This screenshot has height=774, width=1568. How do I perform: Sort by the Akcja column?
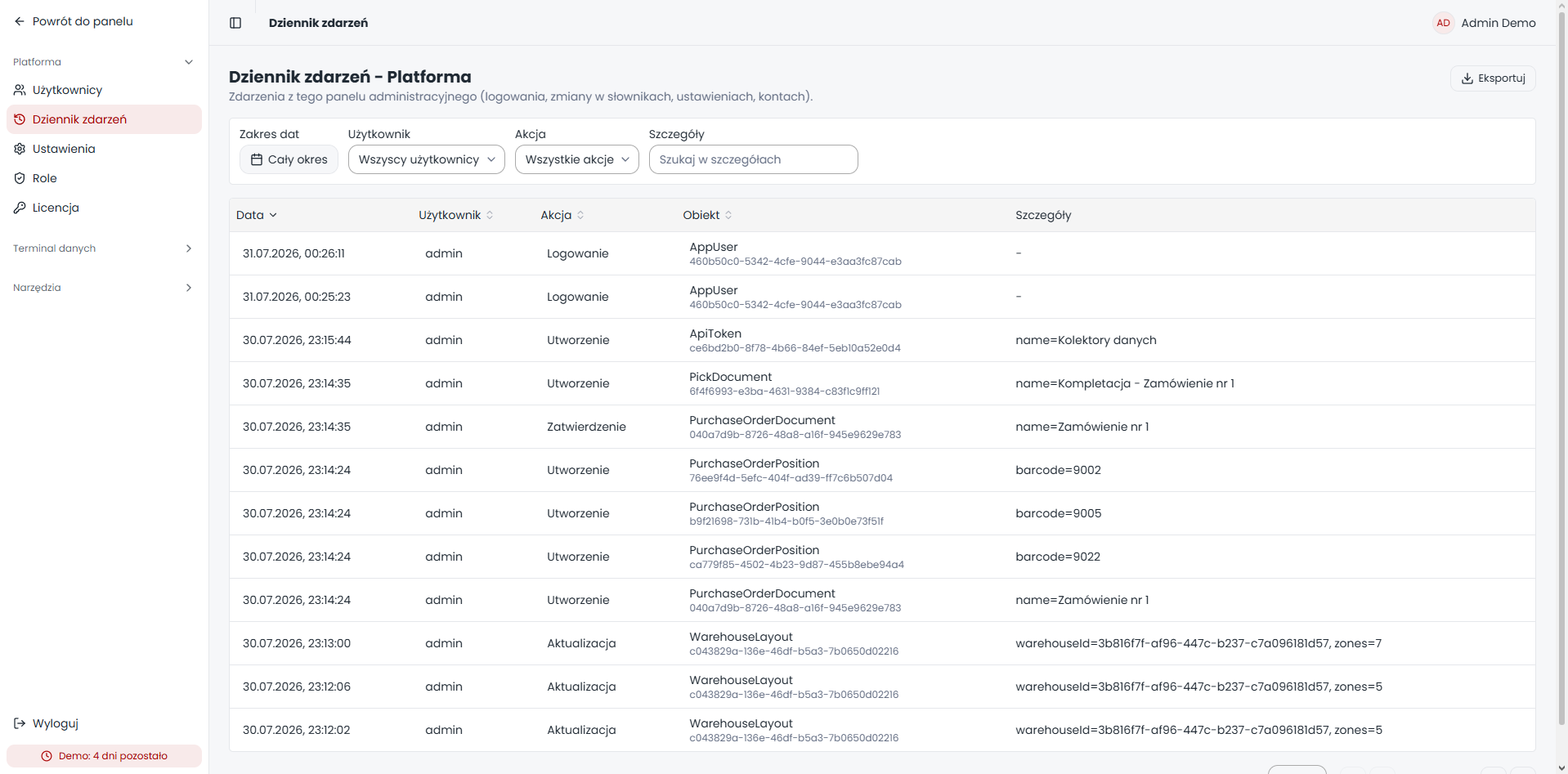(x=562, y=215)
